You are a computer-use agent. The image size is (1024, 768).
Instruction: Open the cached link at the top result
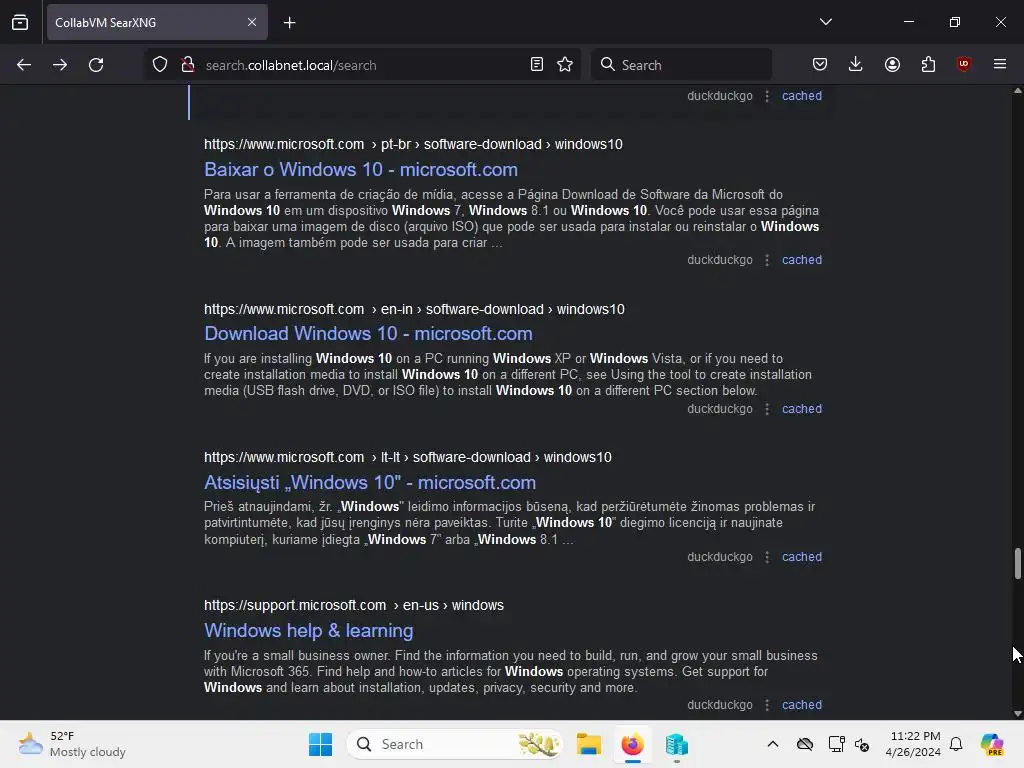[802, 96]
